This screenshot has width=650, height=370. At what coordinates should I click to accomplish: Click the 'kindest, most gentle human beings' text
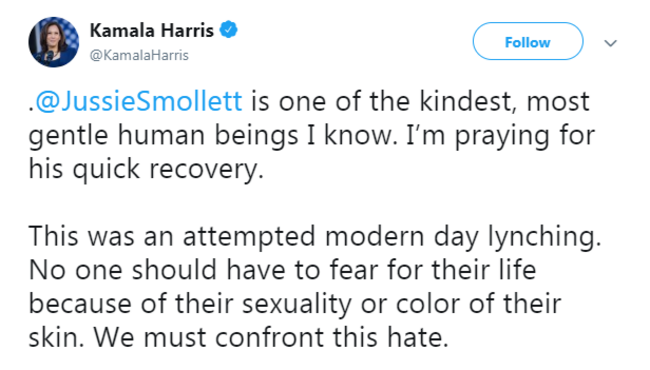[x=309, y=118]
